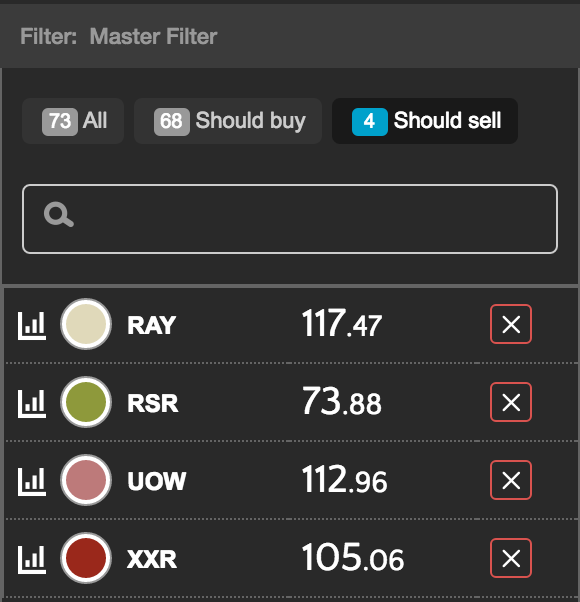Select the XXR ticker name
The width and height of the screenshot is (580, 602).
(x=152, y=559)
